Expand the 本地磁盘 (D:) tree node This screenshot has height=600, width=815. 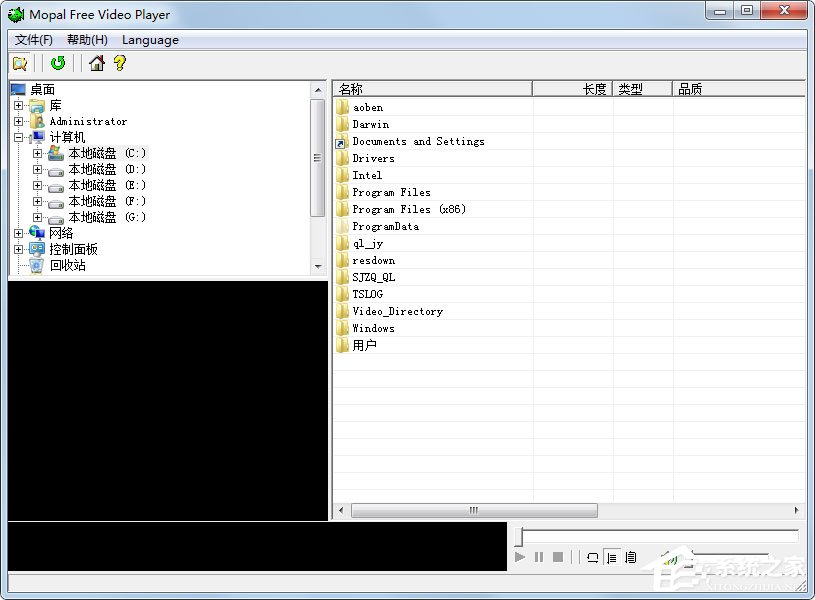point(38,169)
